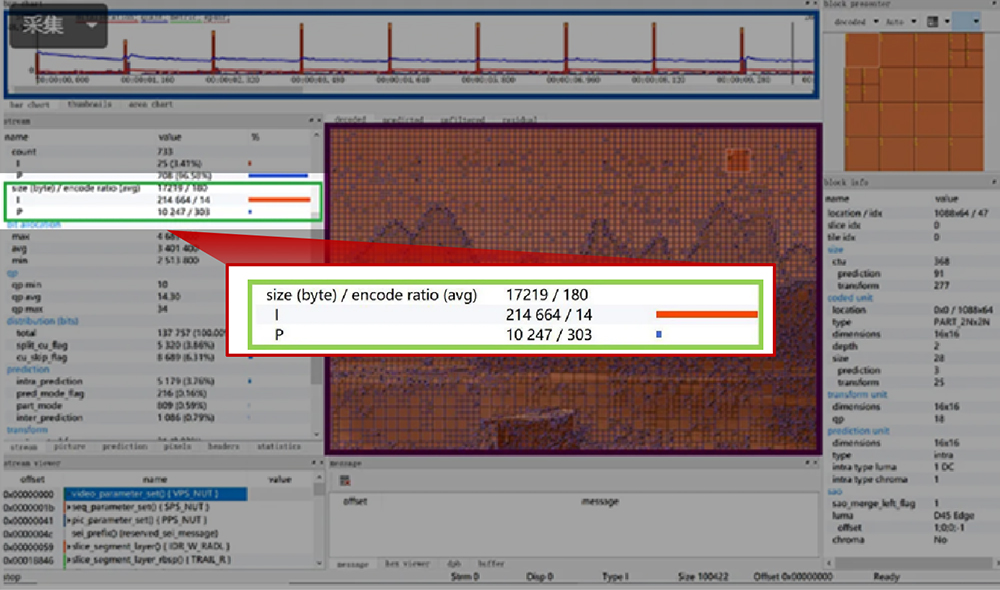Expand the slice_segment_layer() IDR_W_RADL row
Viewport: 1000px width, 590px height.
67,547
